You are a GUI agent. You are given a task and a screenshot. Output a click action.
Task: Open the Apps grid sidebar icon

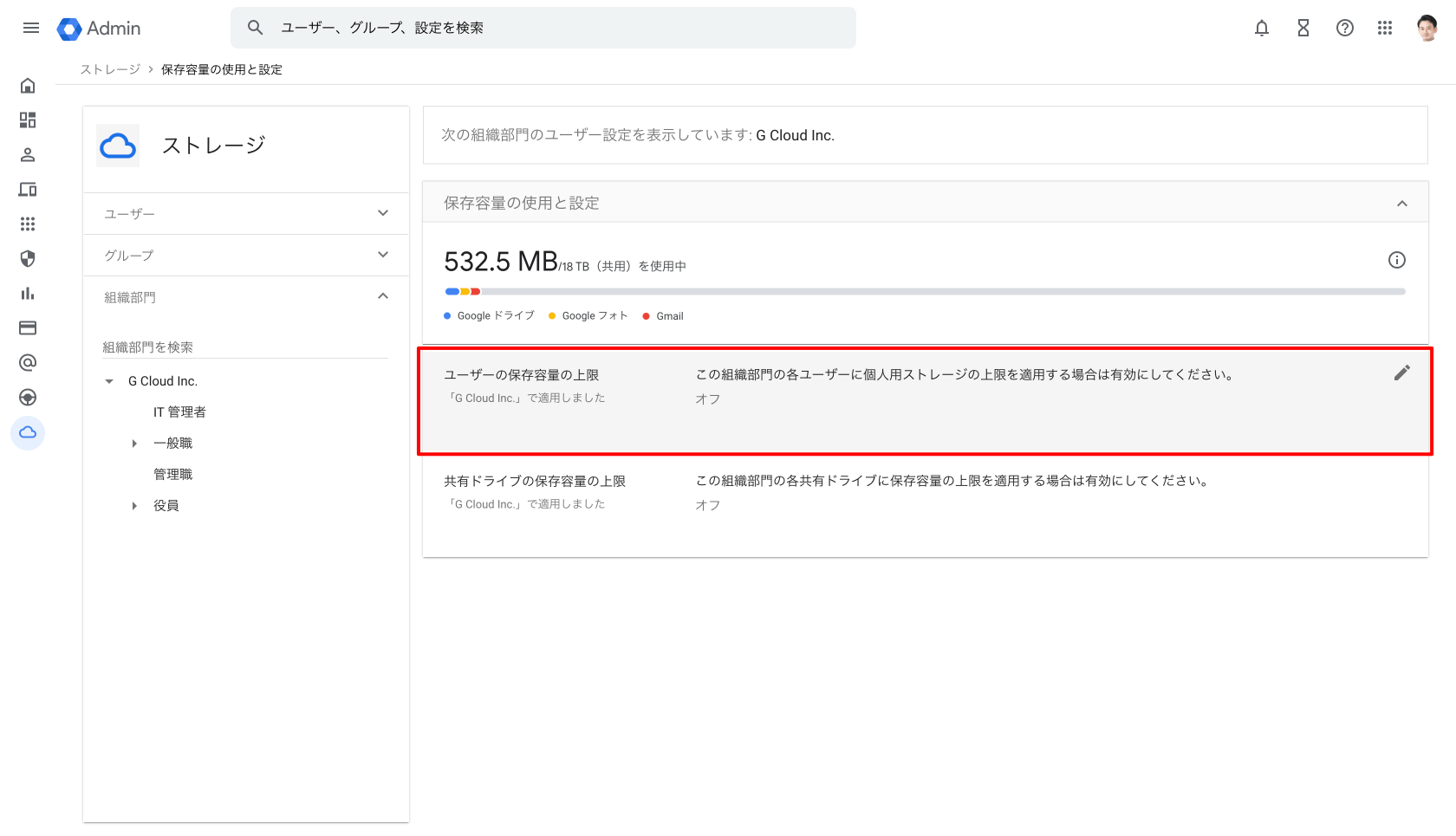coord(28,224)
